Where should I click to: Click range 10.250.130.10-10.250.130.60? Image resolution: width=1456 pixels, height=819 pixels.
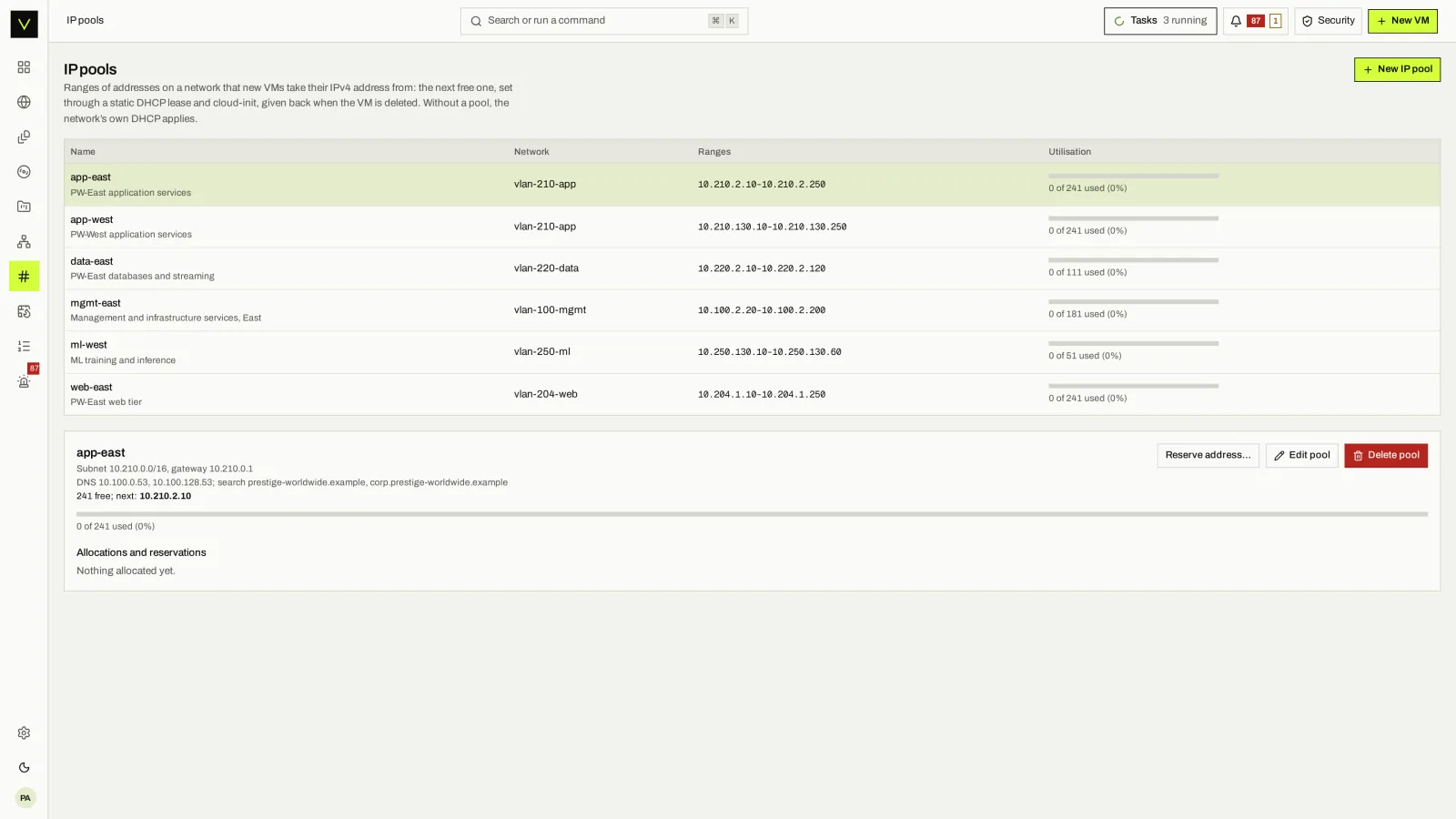pyautogui.click(x=769, y=352)
